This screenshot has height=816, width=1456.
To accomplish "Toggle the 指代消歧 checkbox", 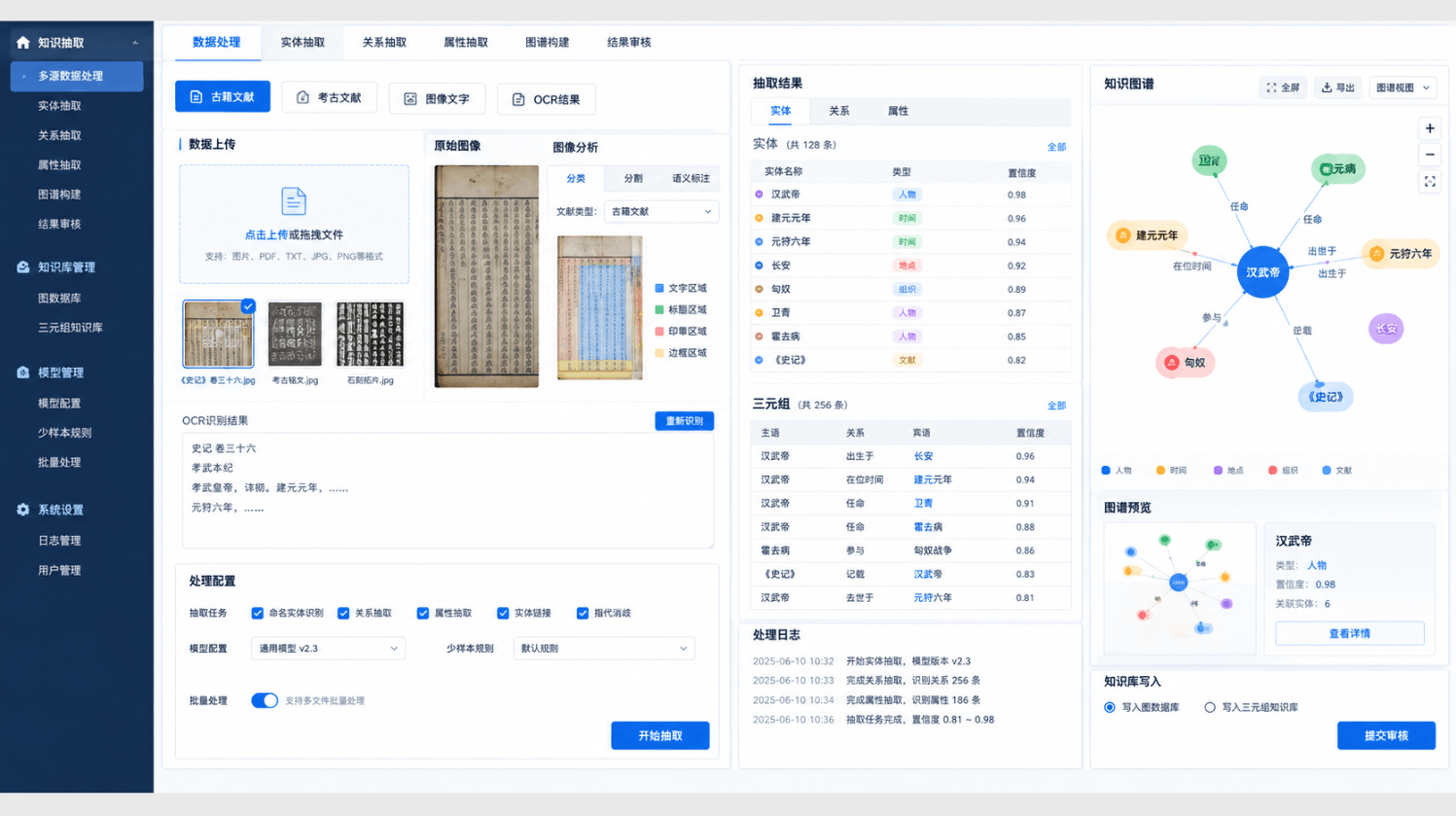I will [583, 614].
